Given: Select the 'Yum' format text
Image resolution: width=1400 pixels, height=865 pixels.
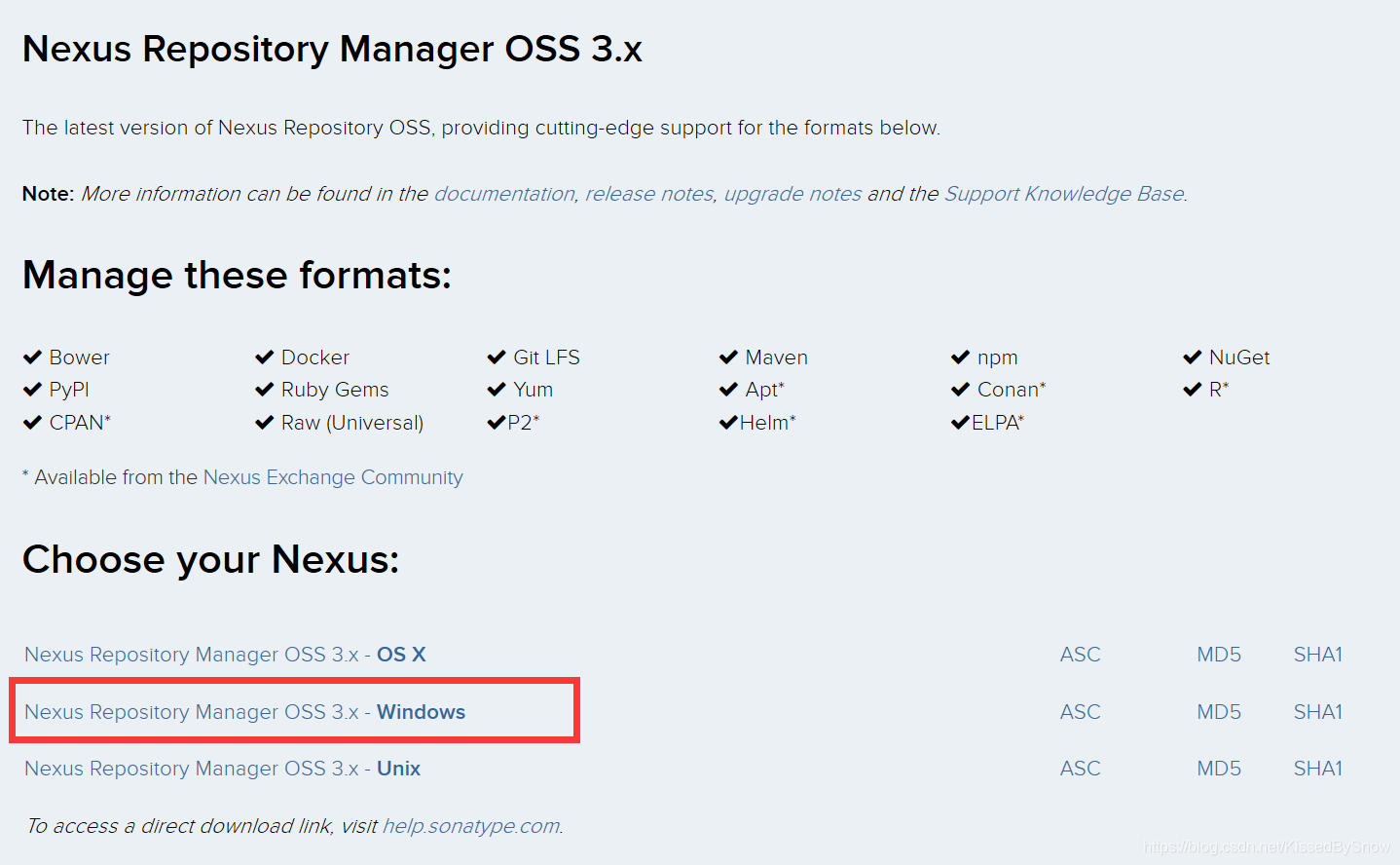Looking at the screenshot, I should point(534,390).
